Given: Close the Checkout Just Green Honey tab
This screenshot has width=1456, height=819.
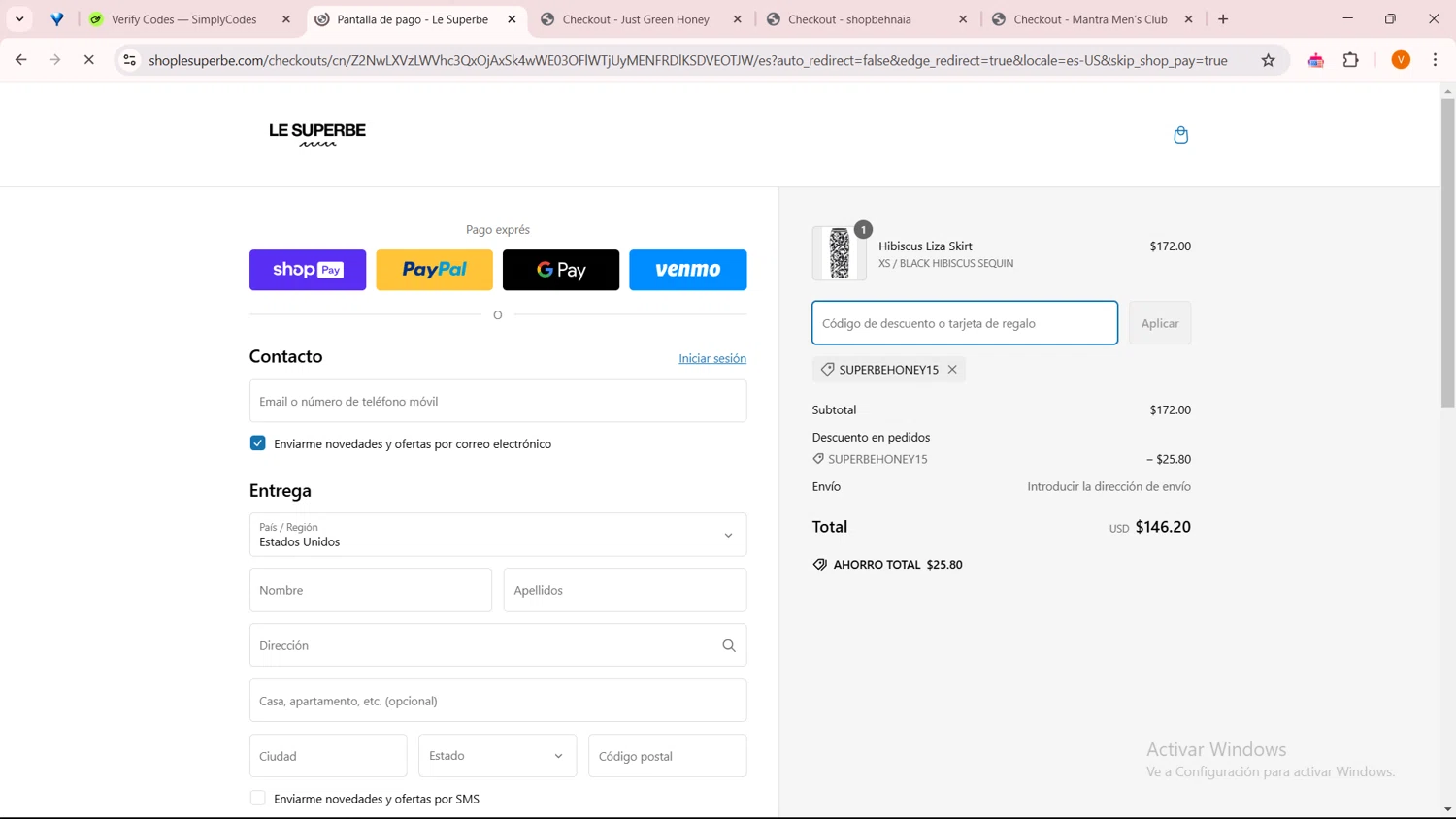Looking at the screenshot, I should pos(738,19).
